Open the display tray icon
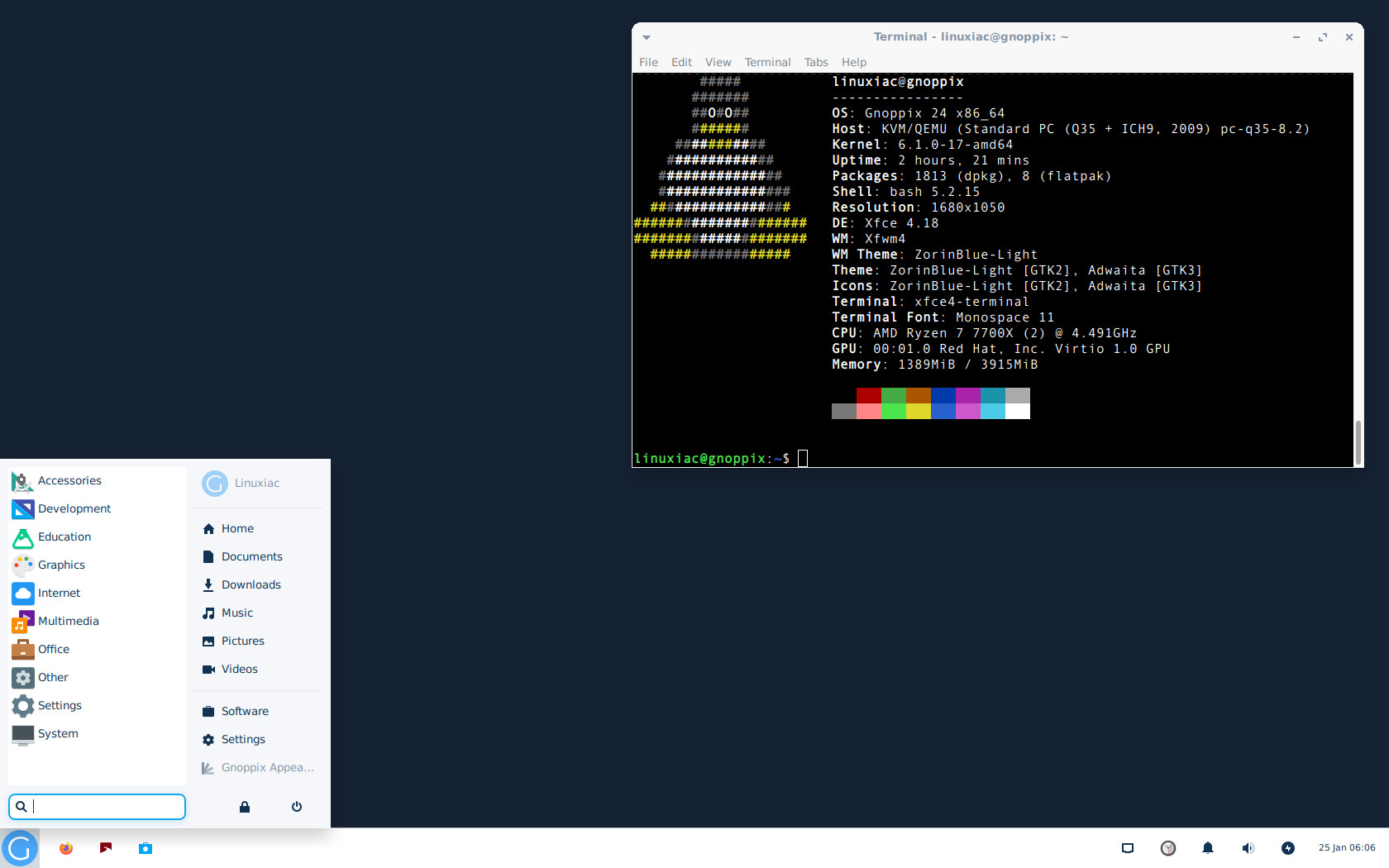 [1128, 848]
